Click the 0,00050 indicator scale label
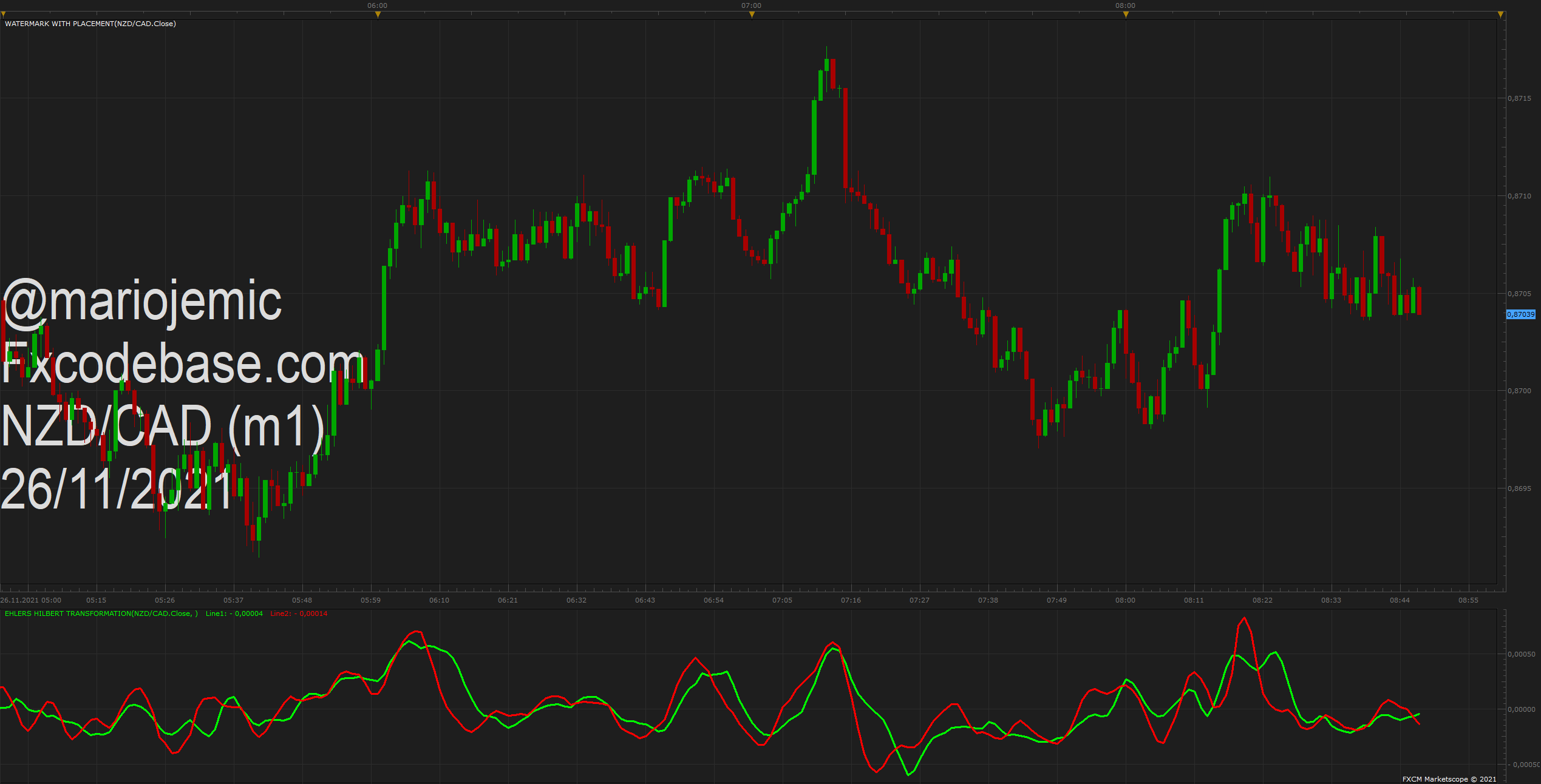1541x784 pixels. (1522, 654)
